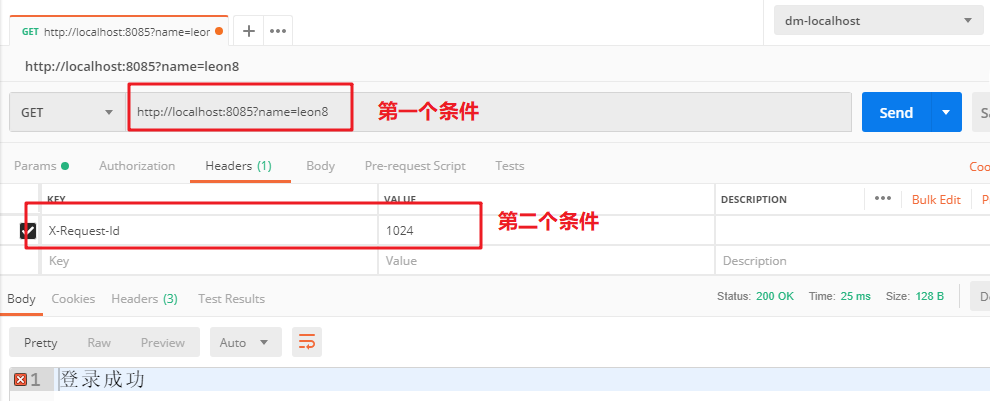Switch to the Authorization tab

[137, 166]
